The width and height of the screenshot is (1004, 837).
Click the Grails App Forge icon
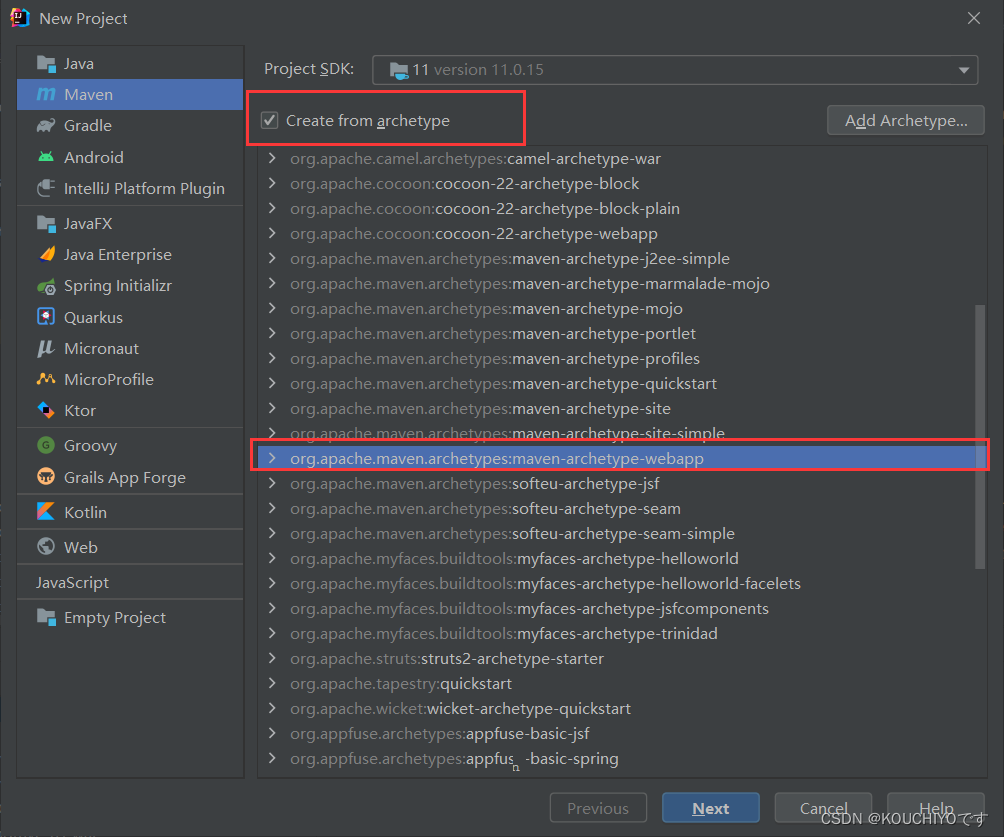coord(46,477)
